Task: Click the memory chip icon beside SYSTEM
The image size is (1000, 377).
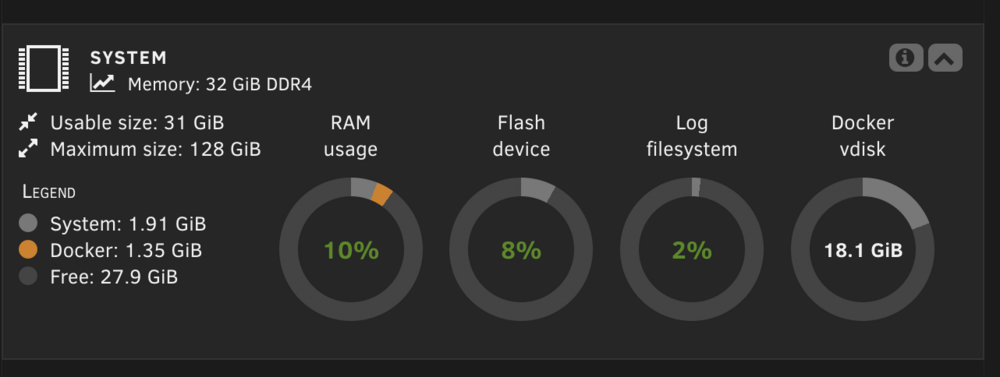Action: (43, 68)
